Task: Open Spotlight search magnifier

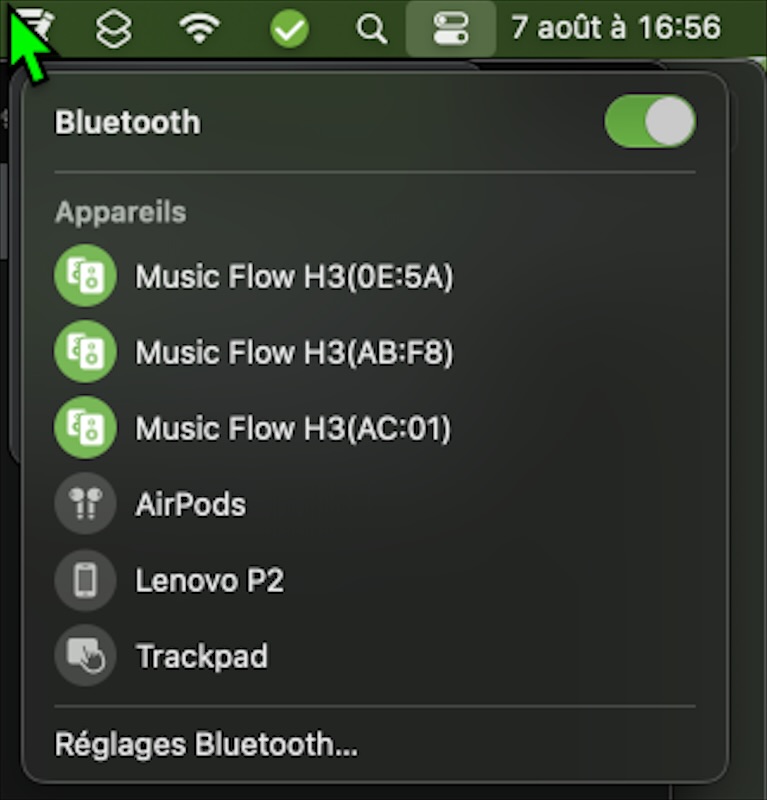Action: [x=372, y=29]
